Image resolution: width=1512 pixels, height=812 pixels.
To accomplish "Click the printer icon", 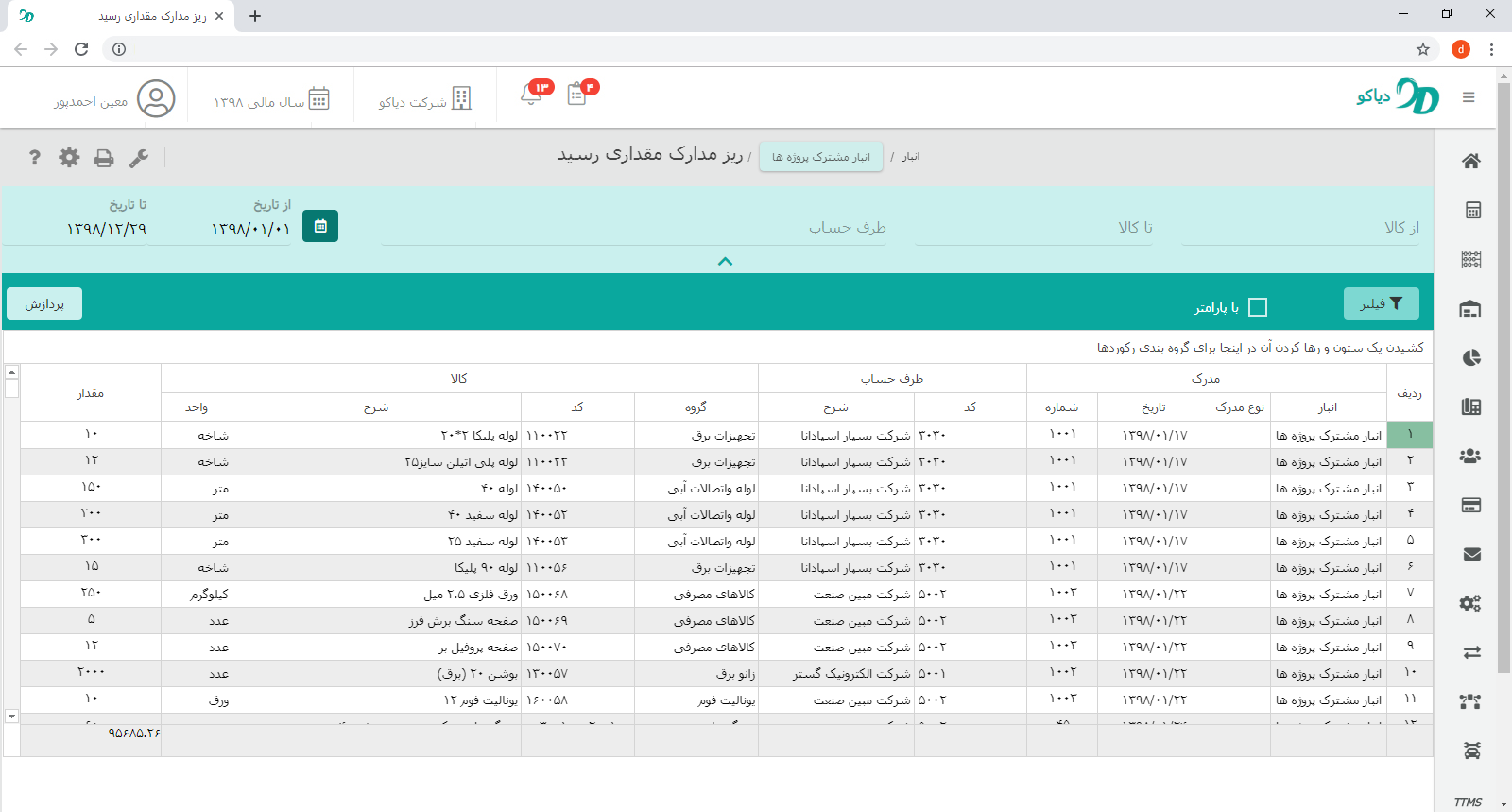I will (x=104, y=158).
